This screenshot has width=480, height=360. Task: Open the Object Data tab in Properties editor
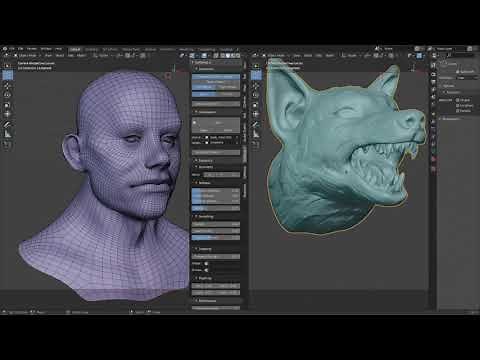[x=433, y=151]
